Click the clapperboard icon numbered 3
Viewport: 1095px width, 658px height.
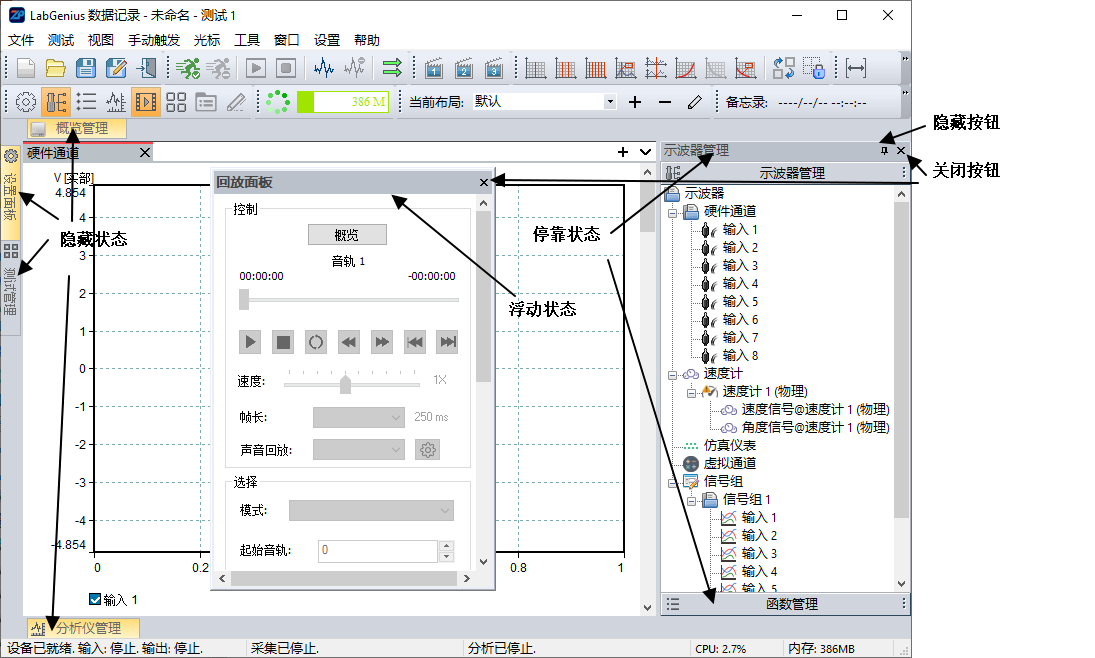pos(494,68)
